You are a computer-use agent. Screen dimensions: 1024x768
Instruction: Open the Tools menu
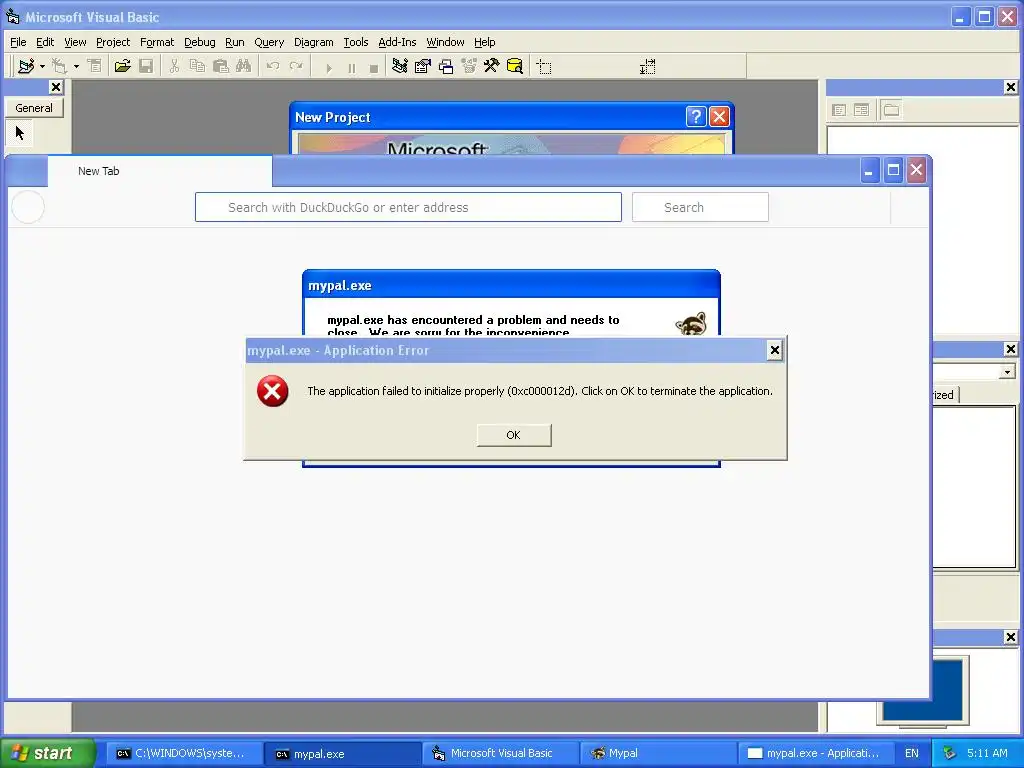(356, 42)
